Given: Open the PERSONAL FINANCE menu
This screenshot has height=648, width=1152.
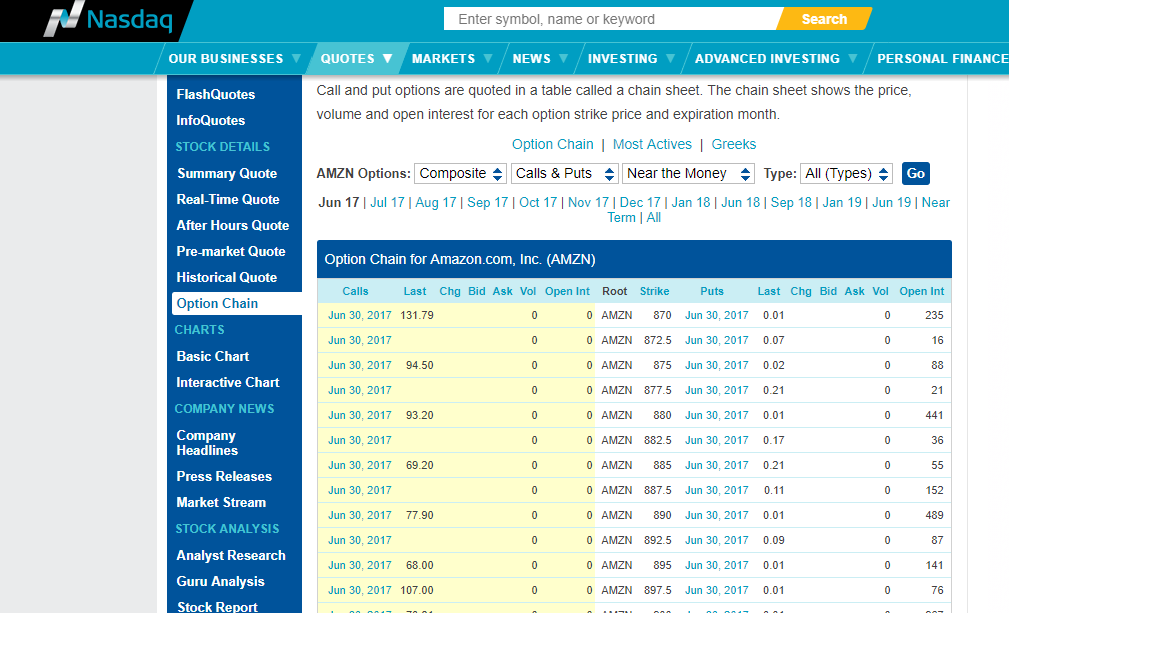Looking at the screenshot, I should point(943,59).
